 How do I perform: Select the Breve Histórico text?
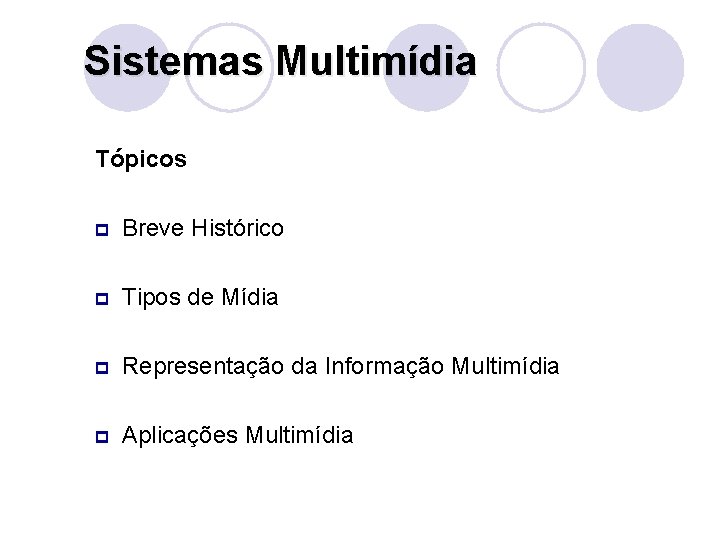pos(202,229)
